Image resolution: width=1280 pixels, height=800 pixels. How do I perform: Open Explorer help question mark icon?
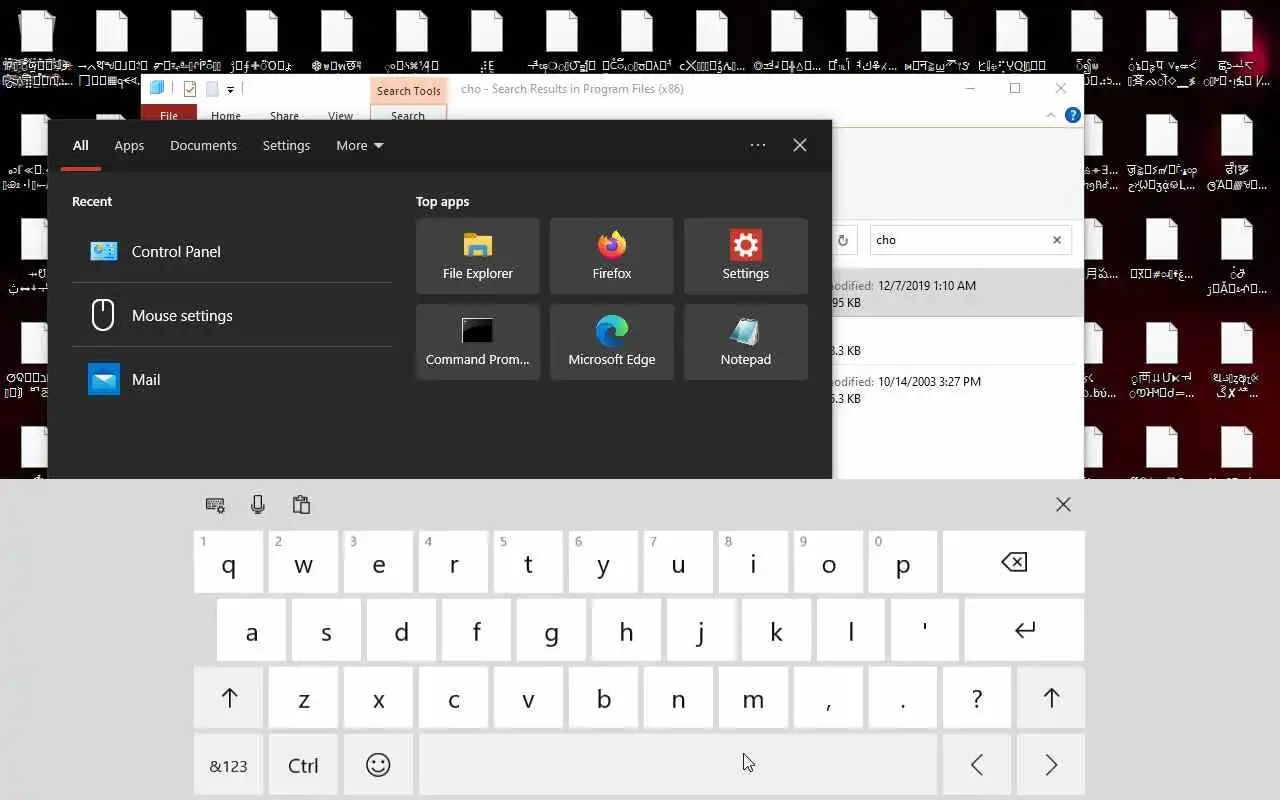point(1073,115)
